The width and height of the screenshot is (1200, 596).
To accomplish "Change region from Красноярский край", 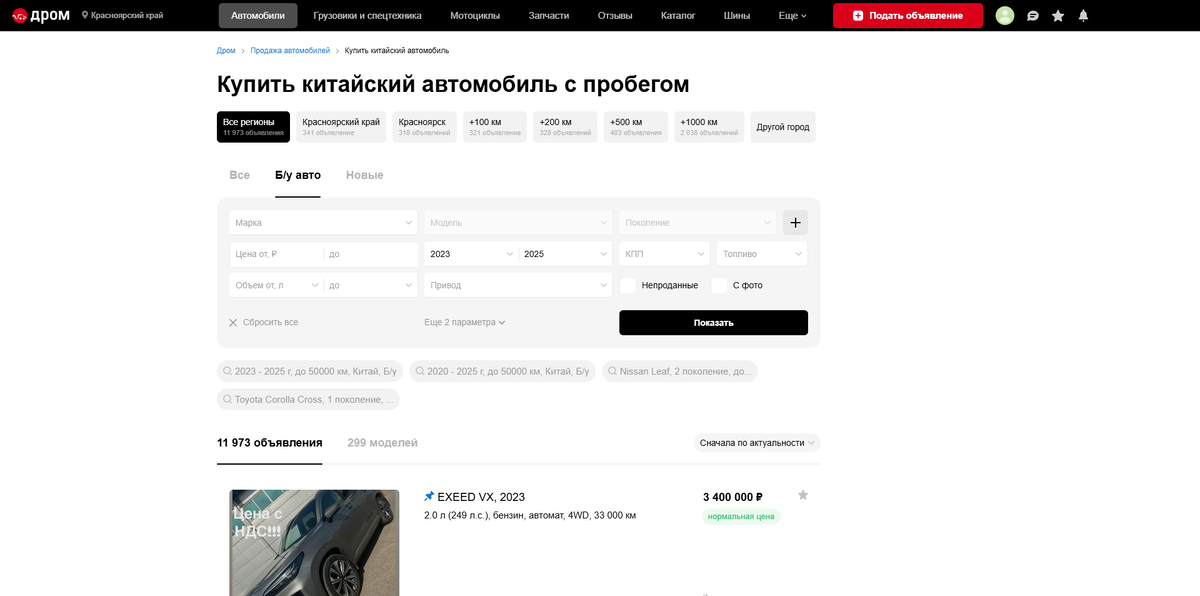I will pos(122,15).
